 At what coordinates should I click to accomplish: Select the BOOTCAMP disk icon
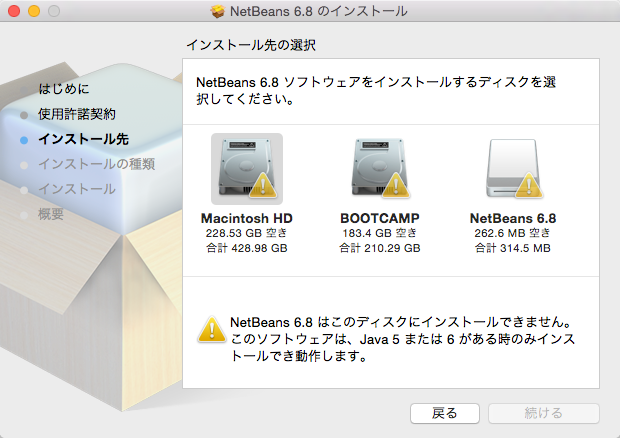[380, 169]
